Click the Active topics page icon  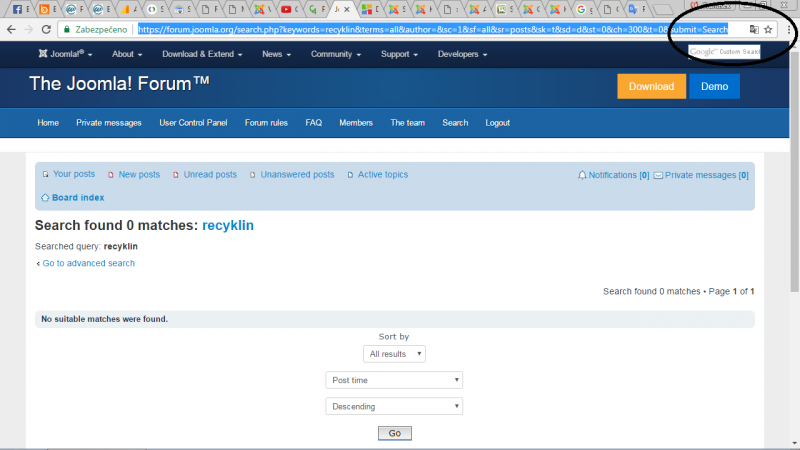350,175
